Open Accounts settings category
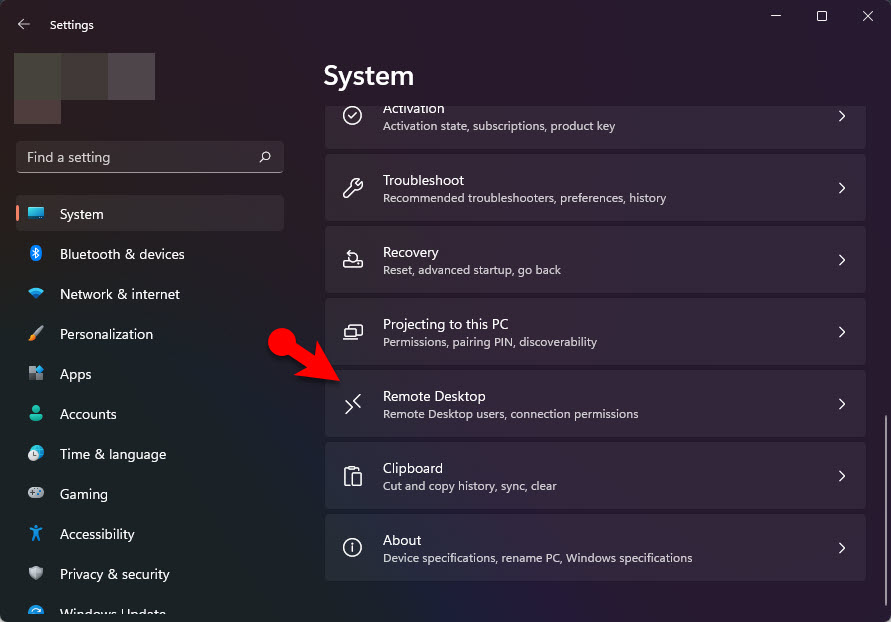Screen dimensions: 891x622 coord(150,414)
